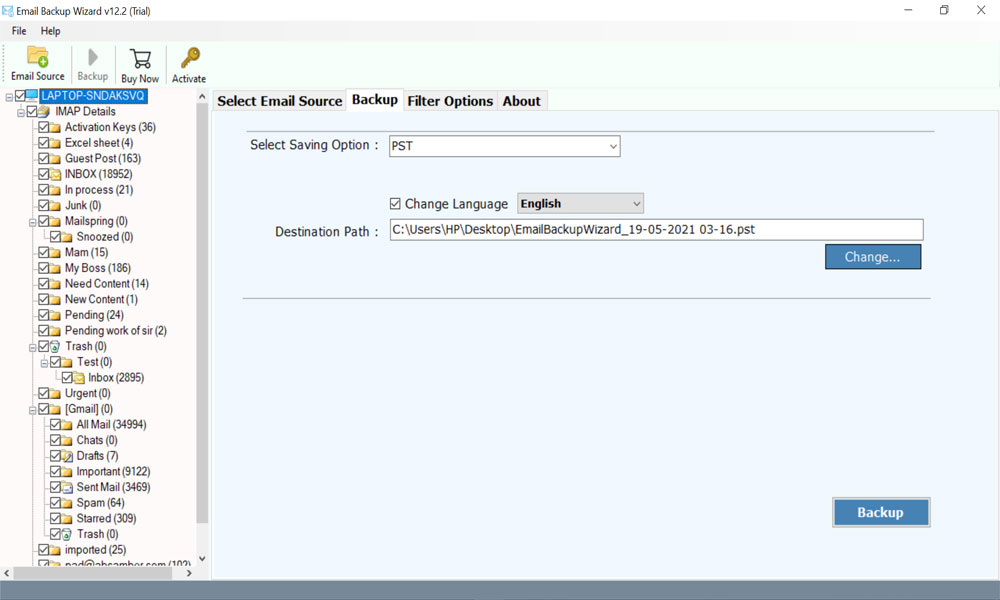Open the Buy Now cart icon
1000x600 pixels.
140,59
